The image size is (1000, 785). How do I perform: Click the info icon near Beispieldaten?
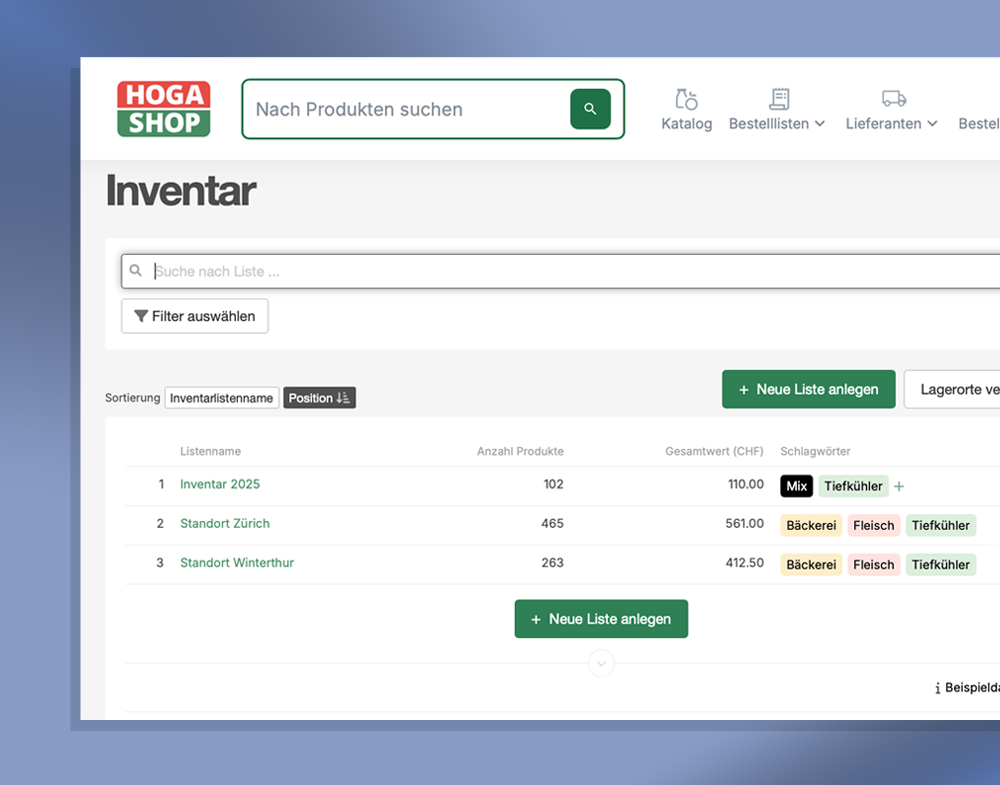pyautogui.click(x=937, y=688)
